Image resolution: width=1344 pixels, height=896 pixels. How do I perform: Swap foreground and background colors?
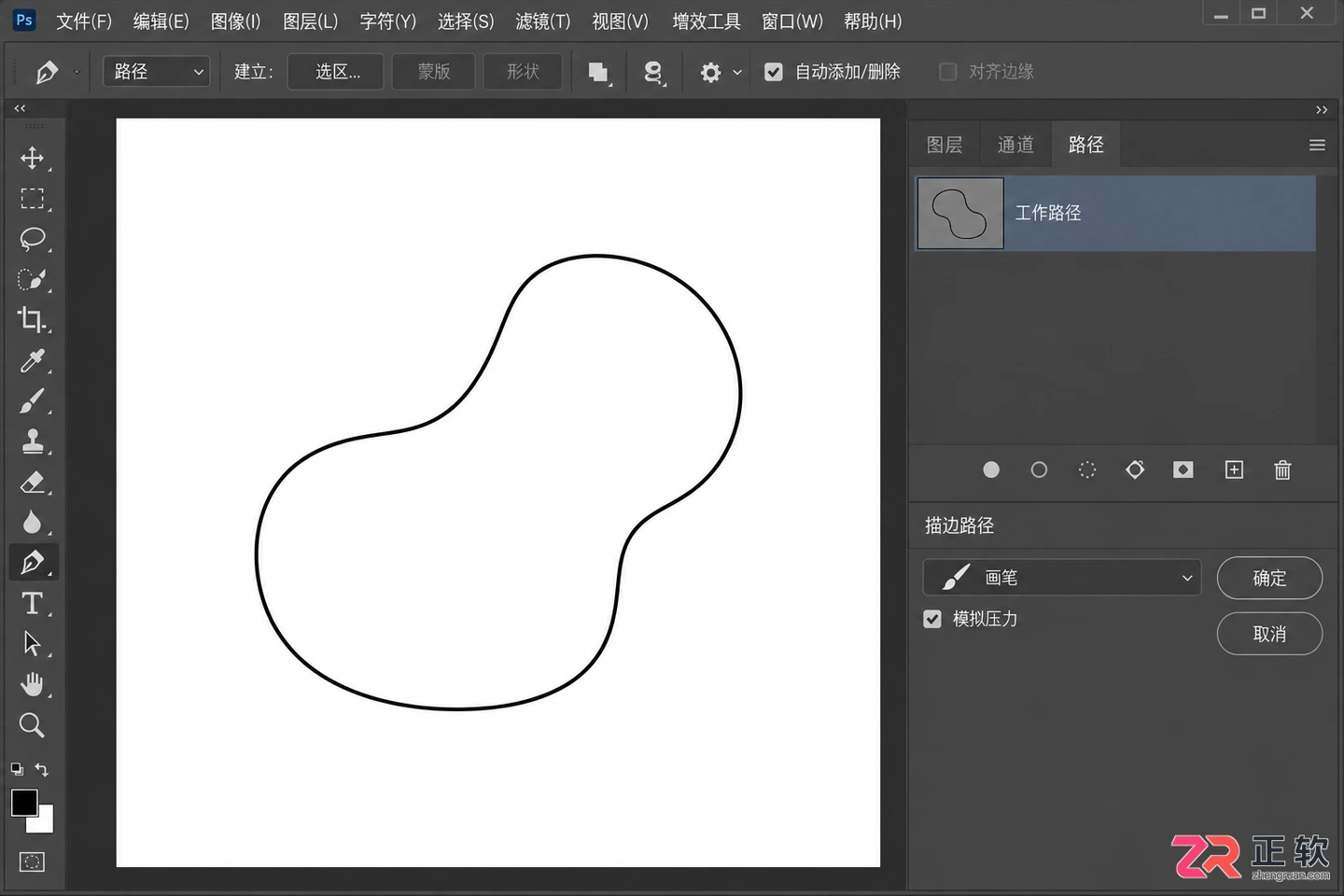click(41, 769)
